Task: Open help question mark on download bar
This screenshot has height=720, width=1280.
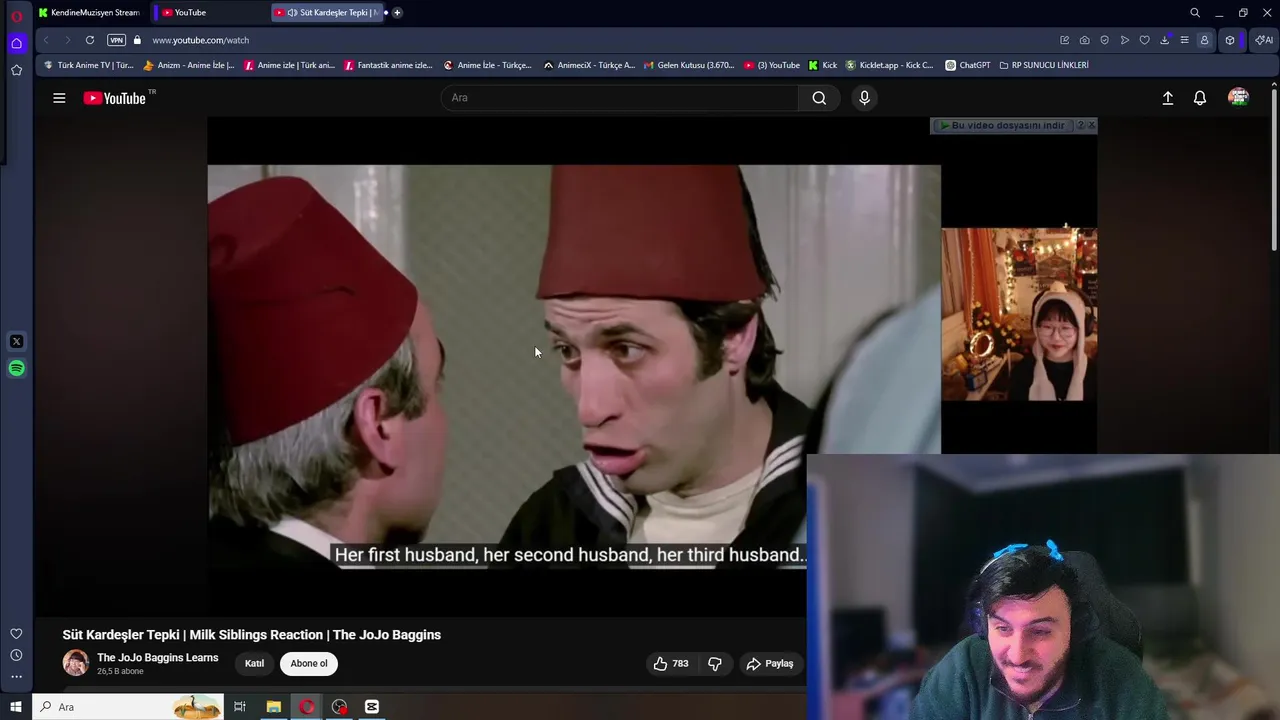Action: [x=1080, y=125]
